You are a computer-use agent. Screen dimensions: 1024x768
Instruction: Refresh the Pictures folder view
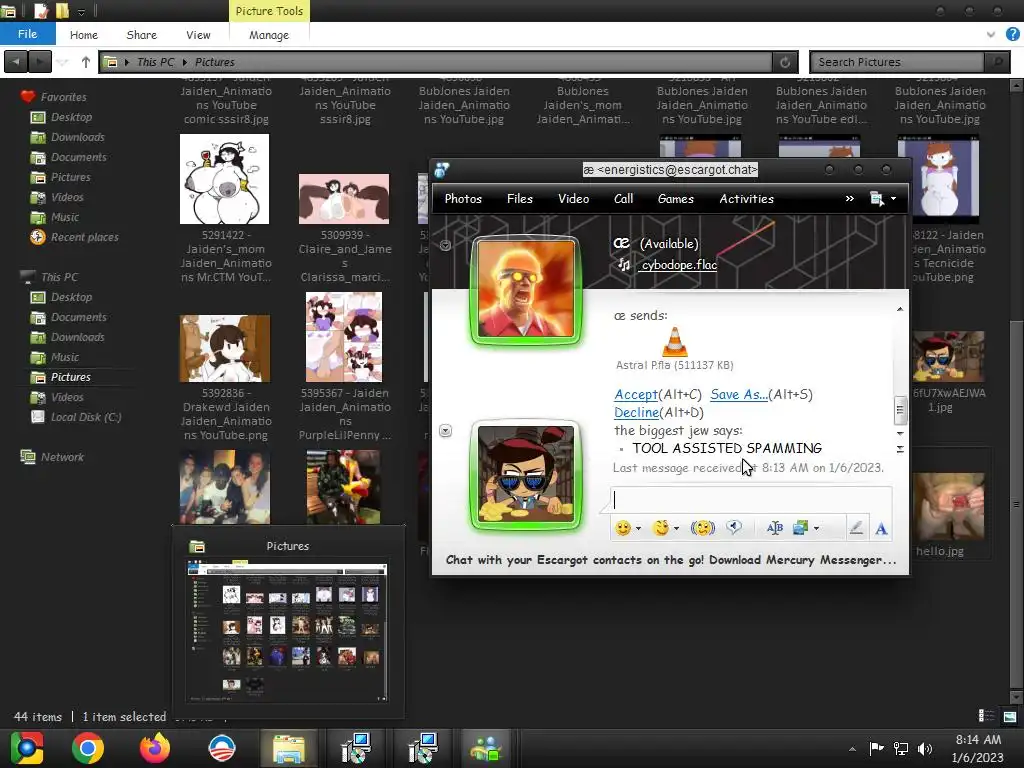[784, 62]
